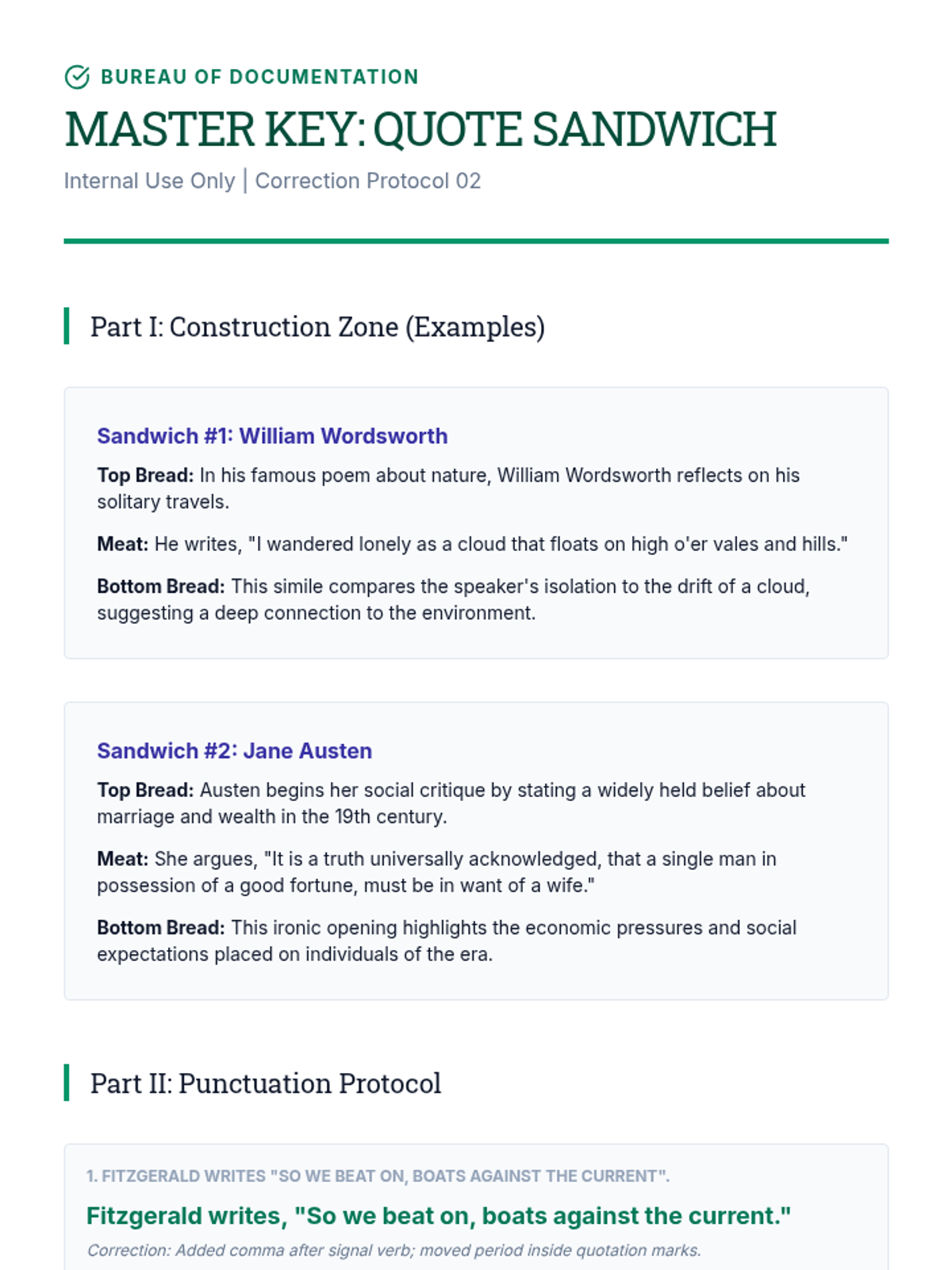This screenshot has width=952, height=1270.
Task: Click the Bottom Bread text about simile
Action: 453,599
